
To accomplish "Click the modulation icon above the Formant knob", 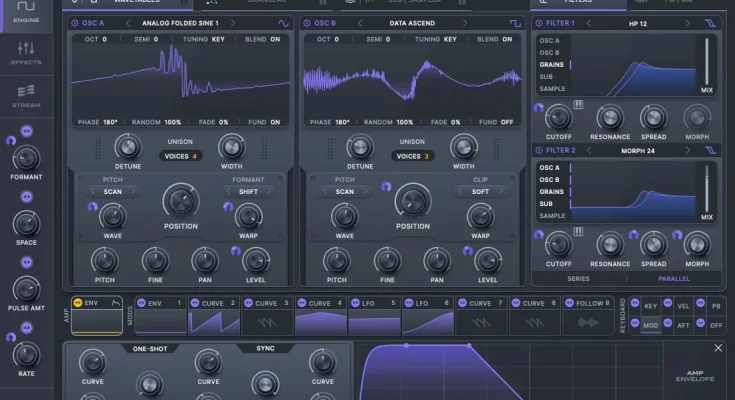I will pos(26,131).
